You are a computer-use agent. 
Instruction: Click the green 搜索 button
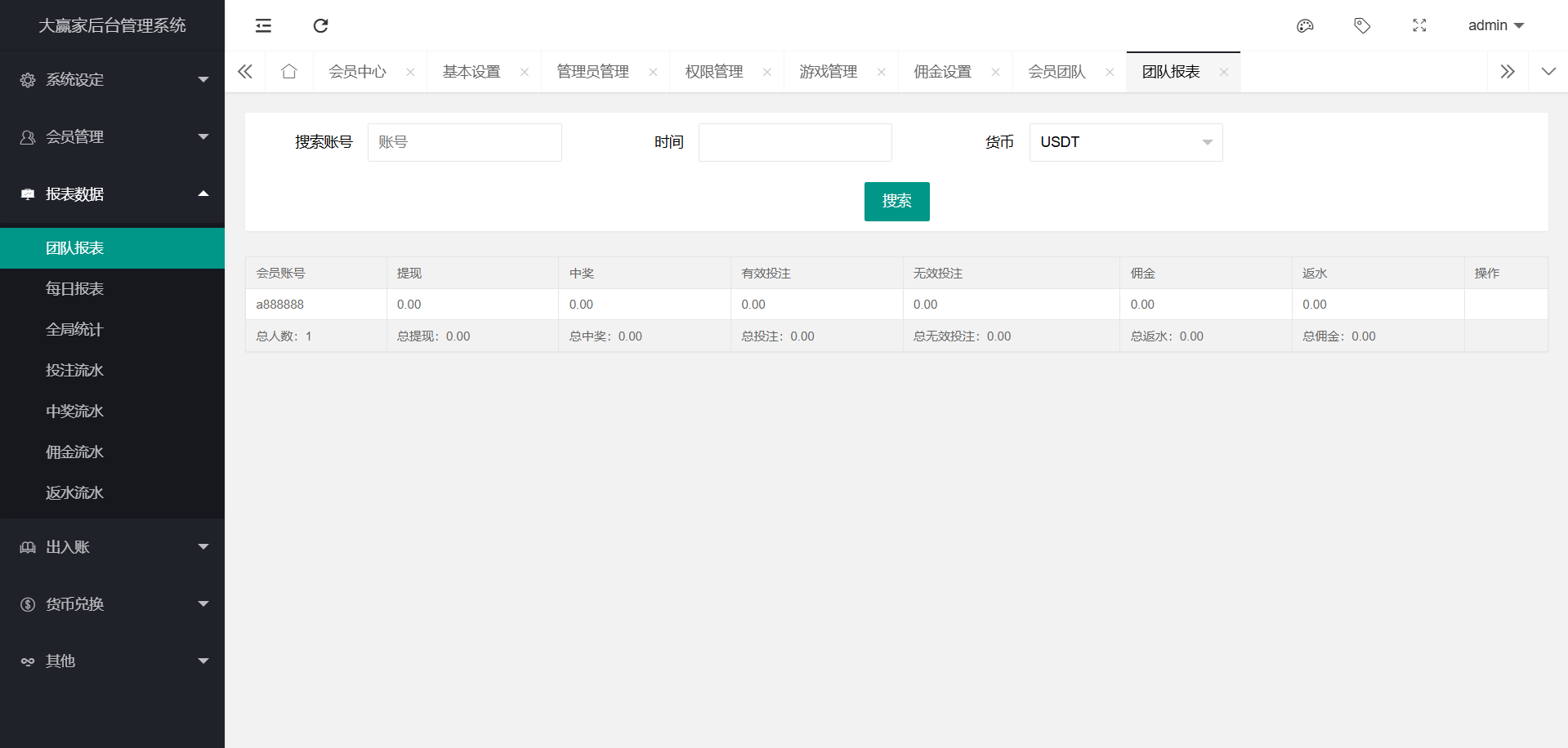pos(896,202)
